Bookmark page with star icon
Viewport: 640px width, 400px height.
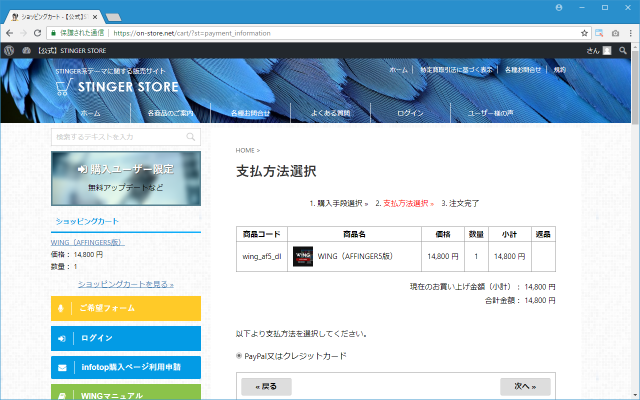(x=584, y=33)
